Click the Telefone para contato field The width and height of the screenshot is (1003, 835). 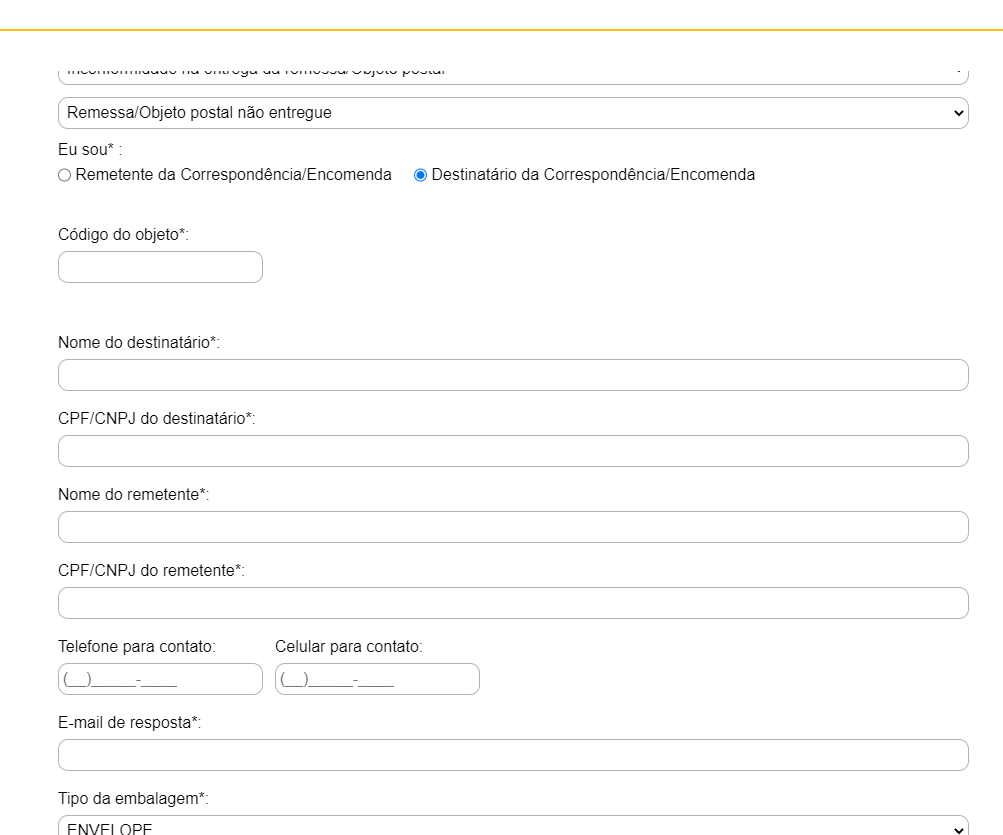coord(160,679)
